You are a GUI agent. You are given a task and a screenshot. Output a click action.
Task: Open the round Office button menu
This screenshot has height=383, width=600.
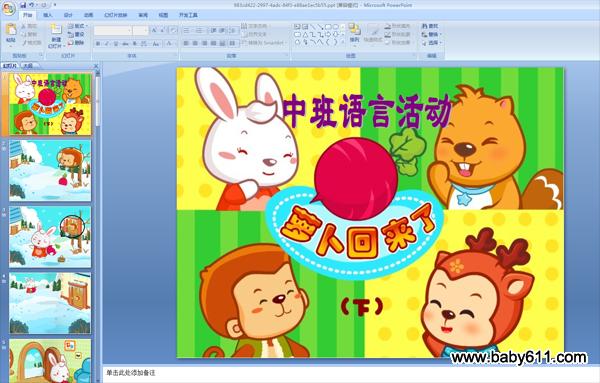pos(8,8)
